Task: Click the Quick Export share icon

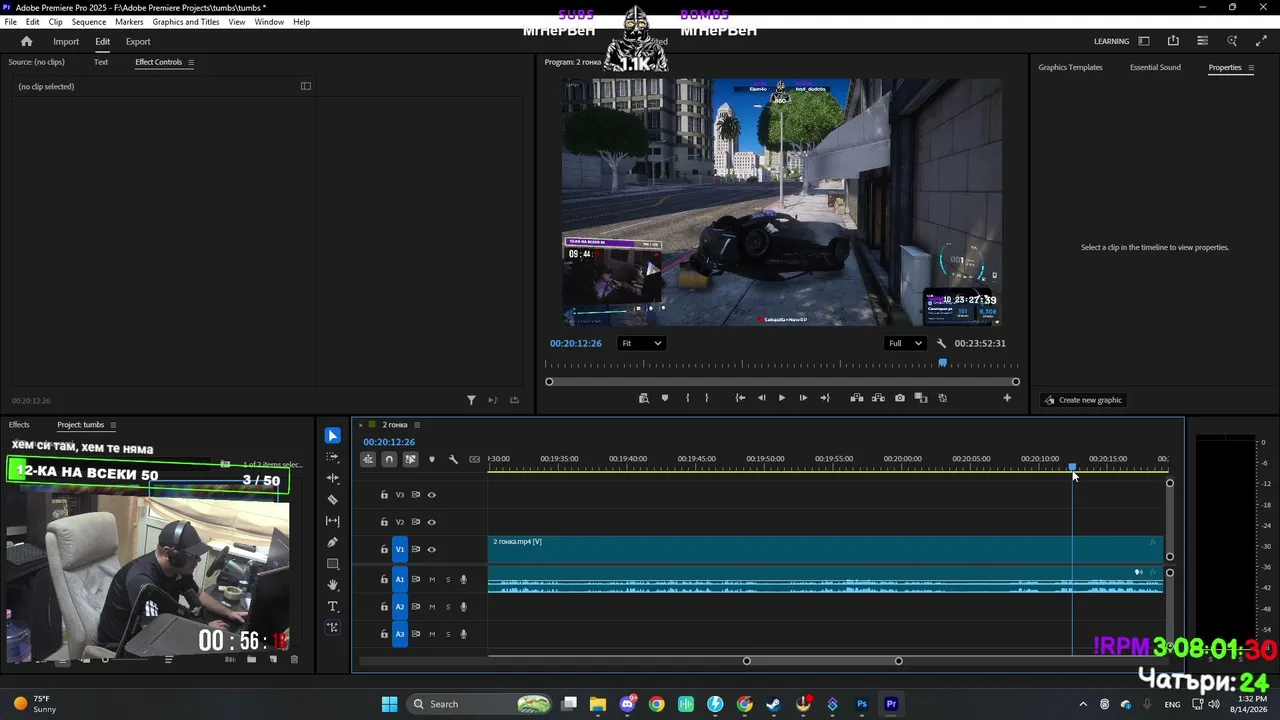Action: pyautogui.click(x=1173, y=41)
